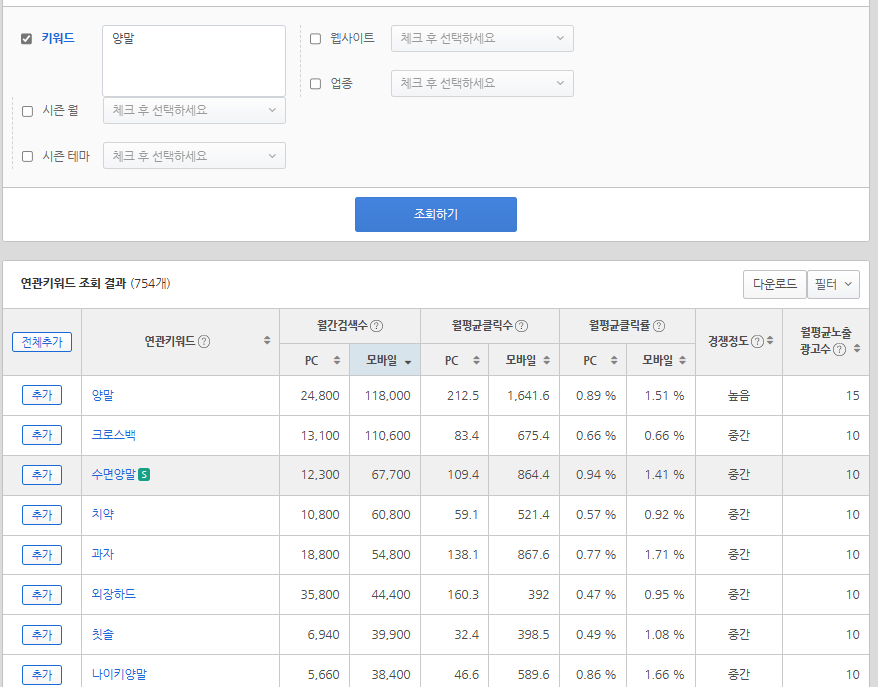Click the 추가 button next to 치약
878x687 pixels.
pos(41,514)
